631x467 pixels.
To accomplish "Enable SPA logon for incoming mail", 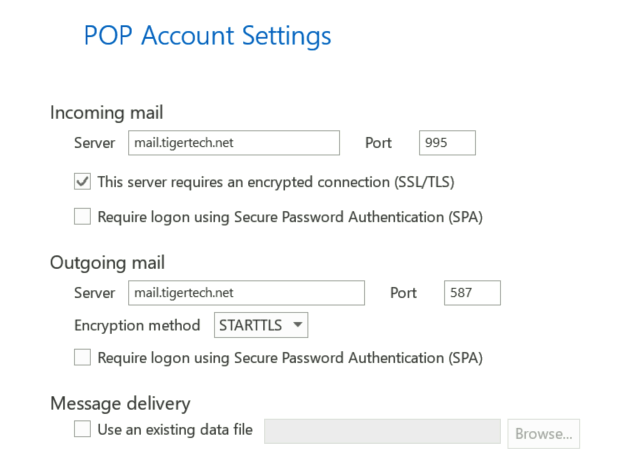I will [x=82, y=216].
